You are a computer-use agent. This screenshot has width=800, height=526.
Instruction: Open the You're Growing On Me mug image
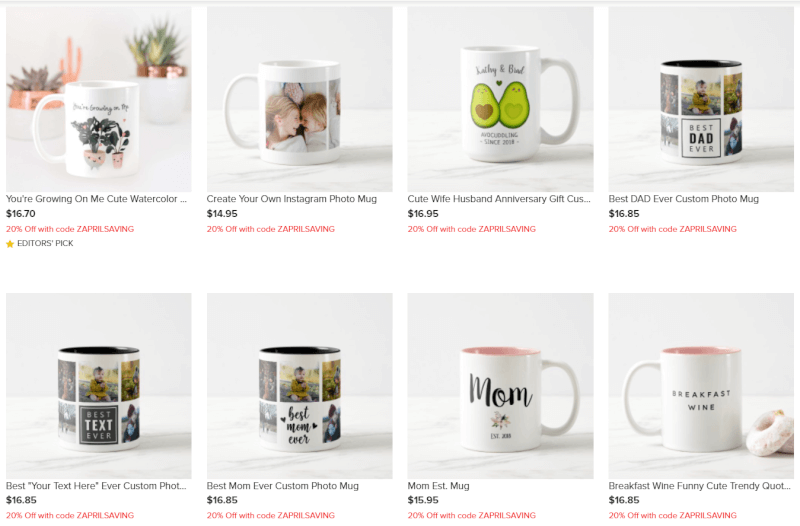pyautogui.click(x=98, y=99)
